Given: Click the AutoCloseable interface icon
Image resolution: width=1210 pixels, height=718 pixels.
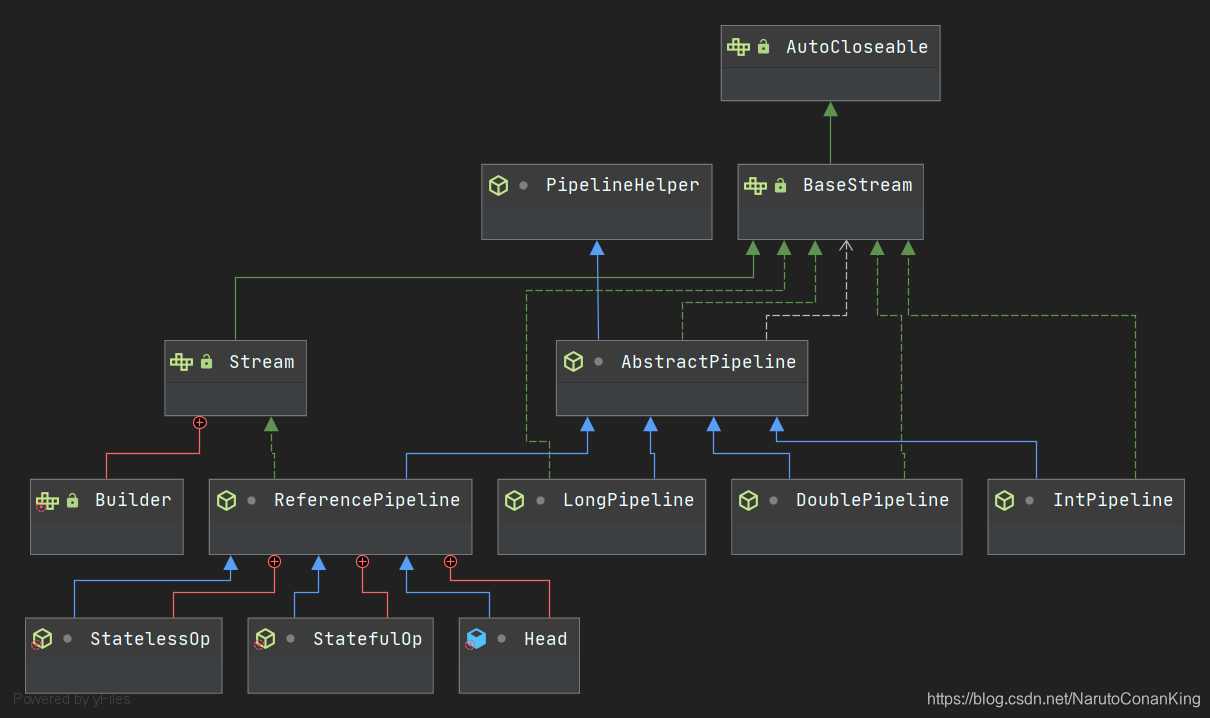Looking at the screenshot, I should pyautogui.click(x=738, y=47).
